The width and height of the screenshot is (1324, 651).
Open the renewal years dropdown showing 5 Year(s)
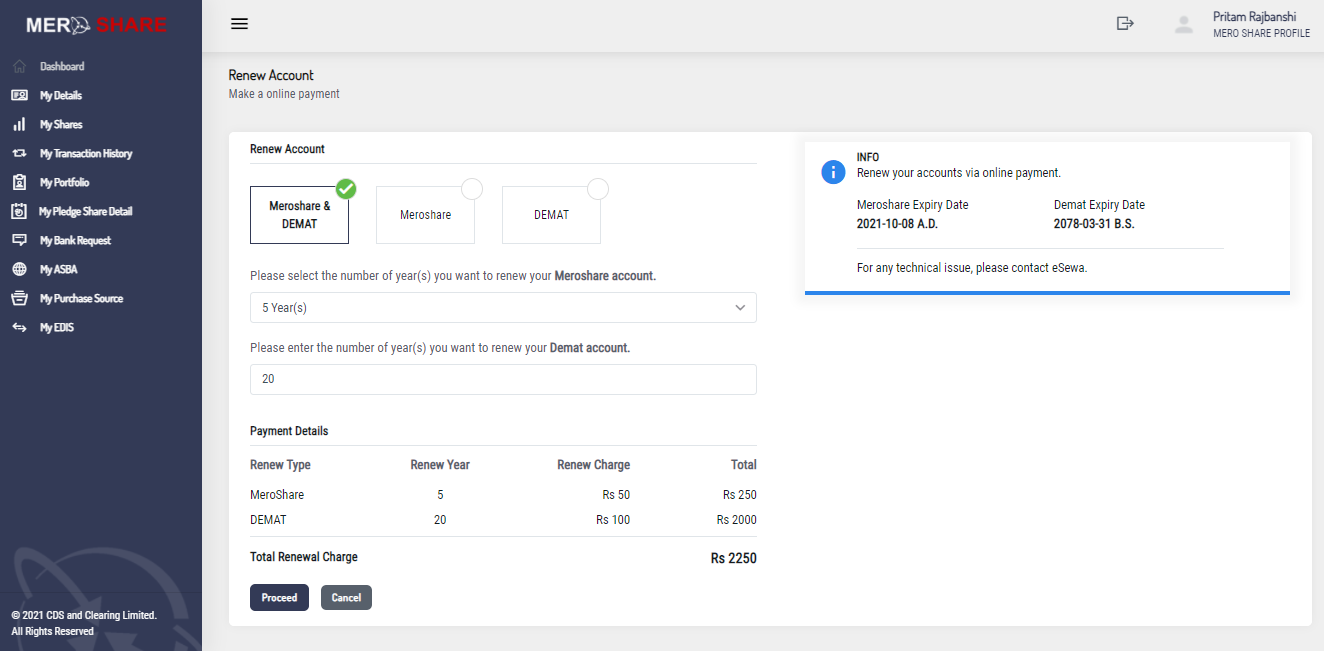pos(503,307)
